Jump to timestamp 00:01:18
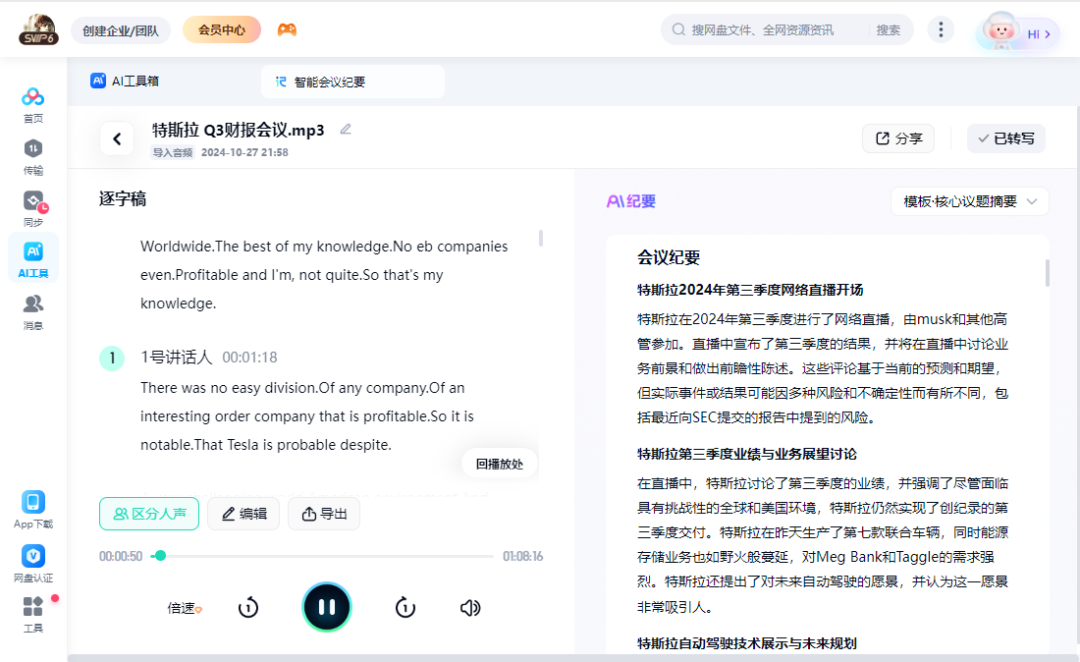1080x662 pixels. [249, 358]
